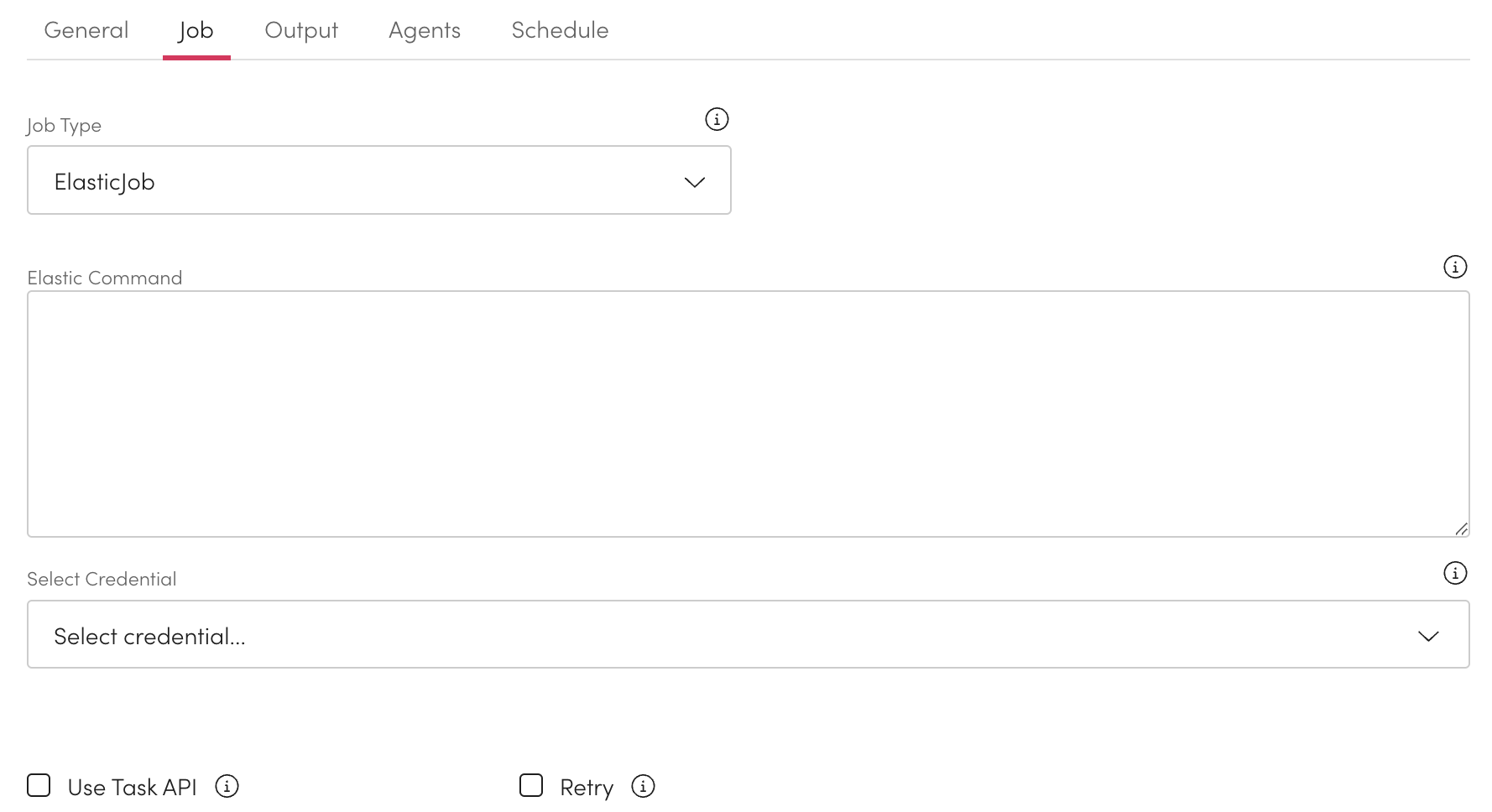Click inside the Elastic Command text area
Screen dimensions: 1492x812
(x=747, y=413)
